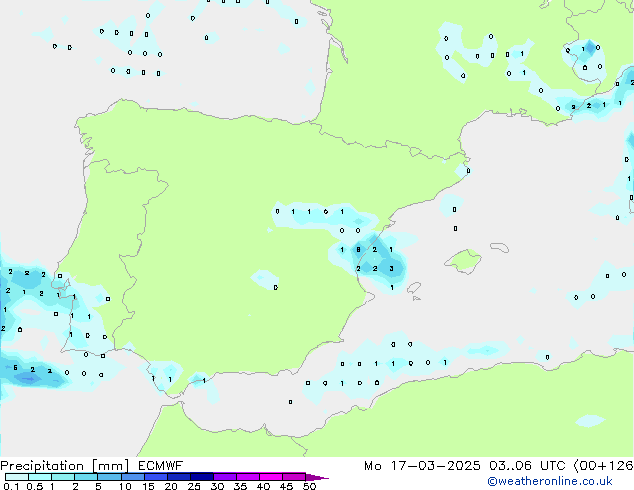Click the legend label "25"

click(x=194, y=486)
